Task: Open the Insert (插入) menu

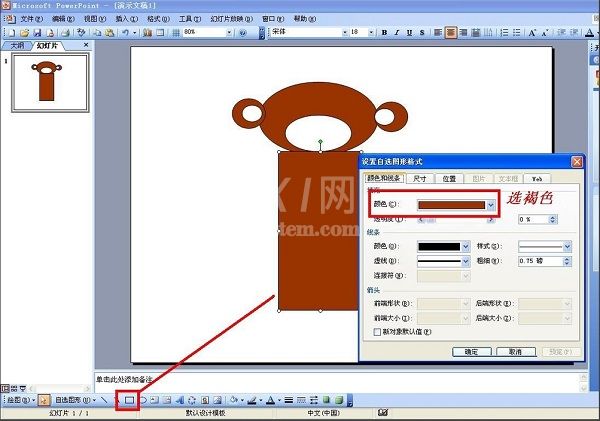Action: pos(127,19)
